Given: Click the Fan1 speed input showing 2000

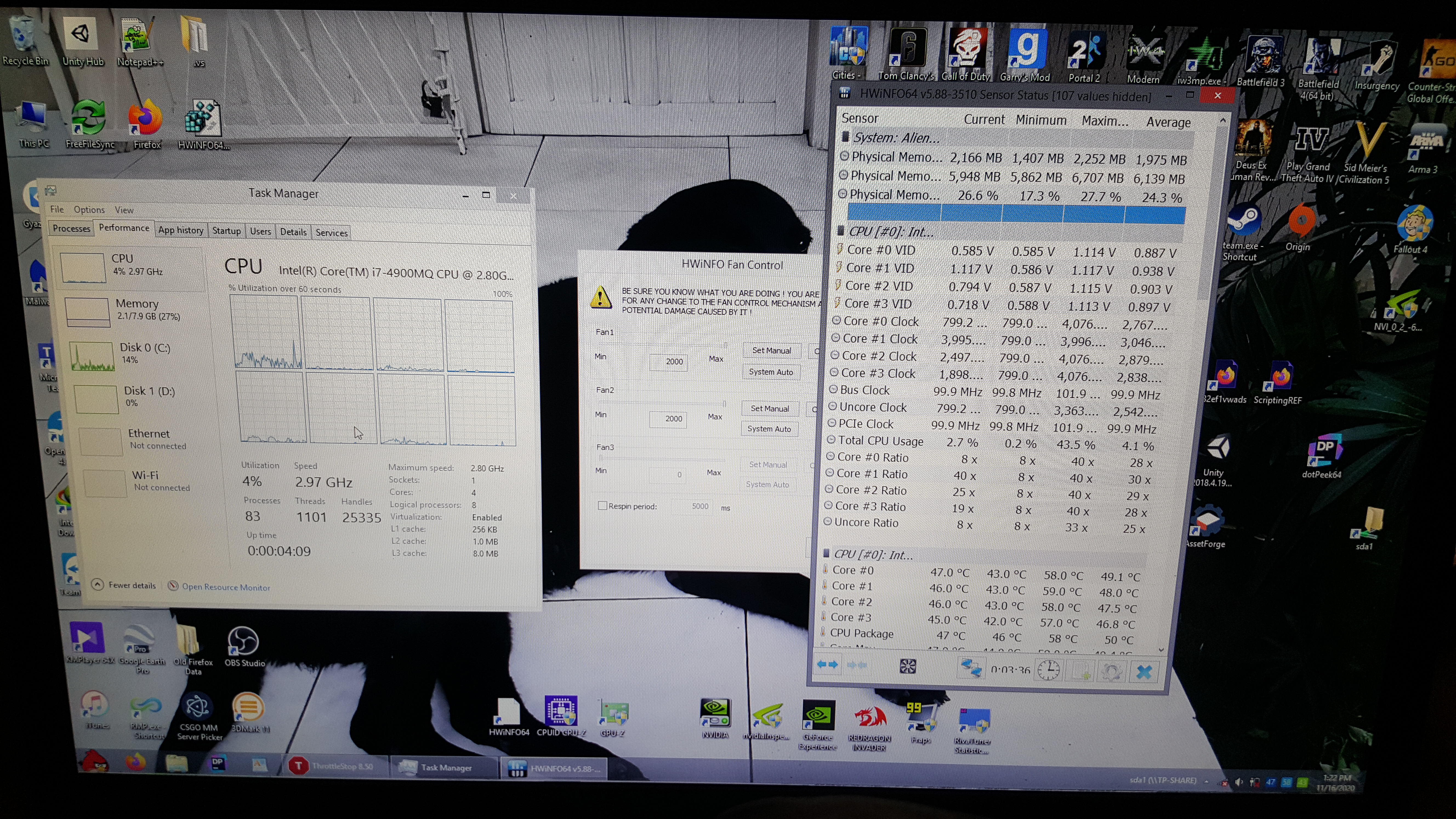Looking at the screenshot, I should pos(669,362).
